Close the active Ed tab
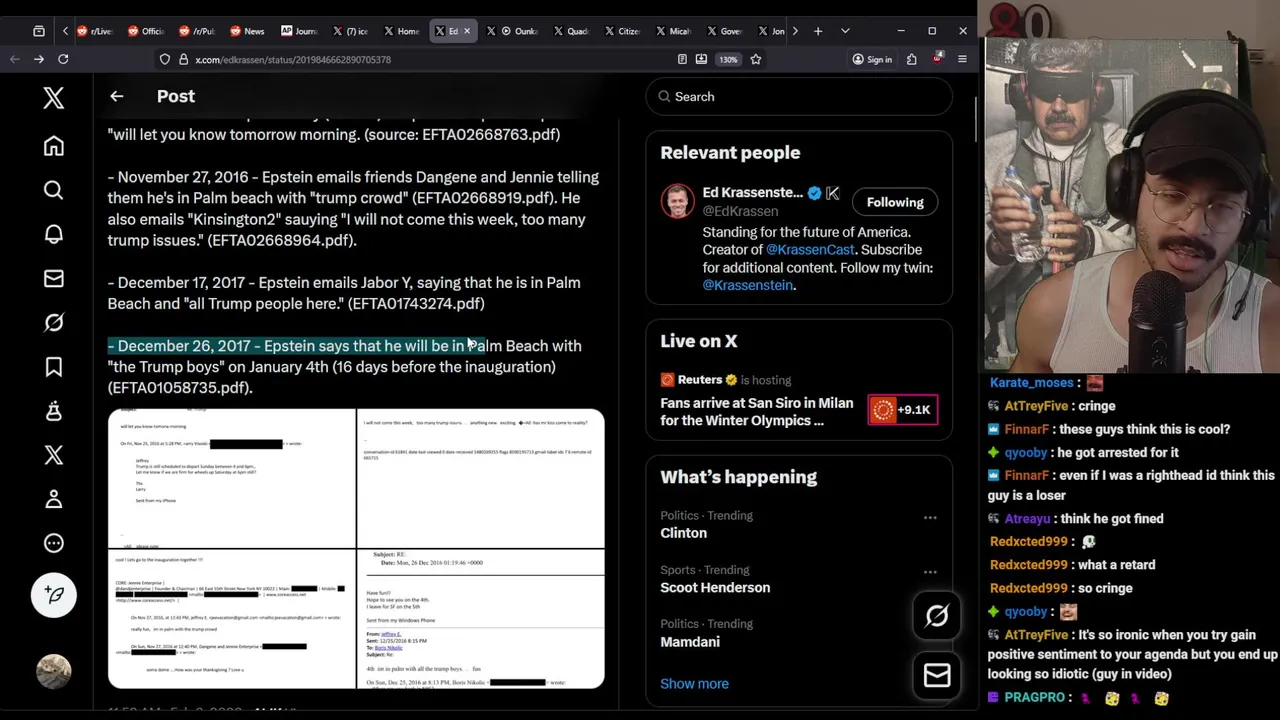Screen dimensions: 1280x720 pyautogui.click(x=466, y=31)
